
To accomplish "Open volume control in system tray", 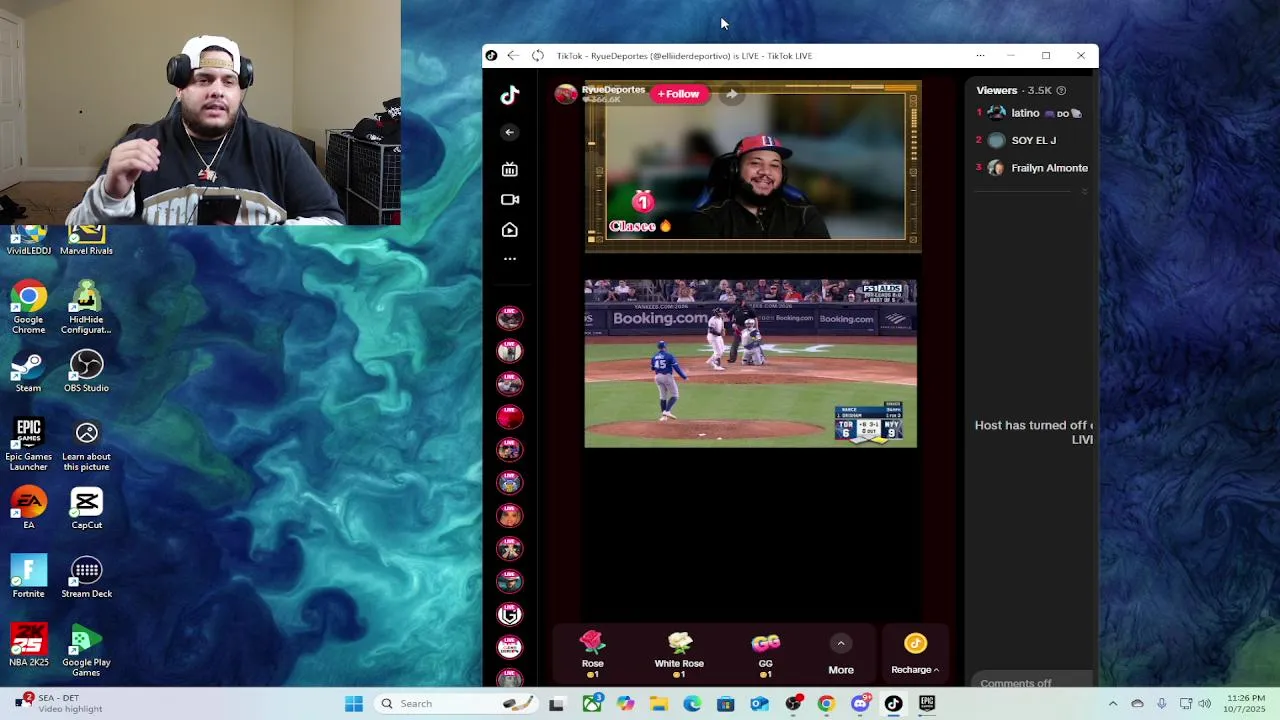I will coord(1205,704).
